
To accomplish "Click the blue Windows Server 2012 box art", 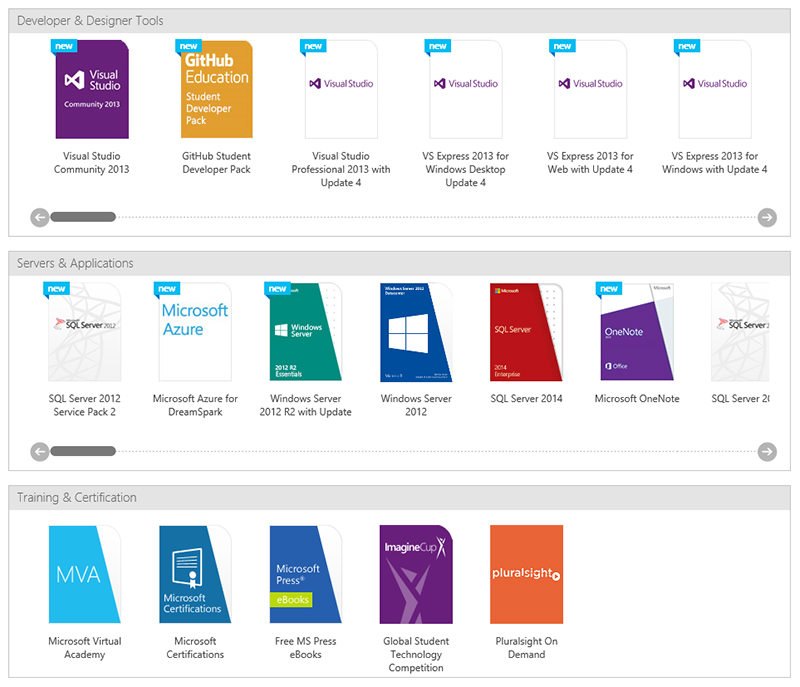I will 416,332.
